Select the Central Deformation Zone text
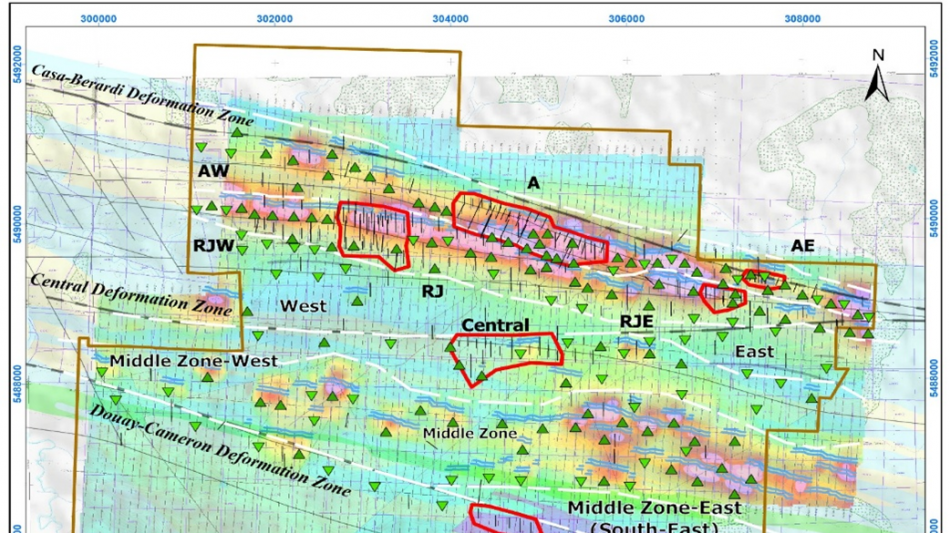This screenshot has width=950, height=533. point(124,294)
